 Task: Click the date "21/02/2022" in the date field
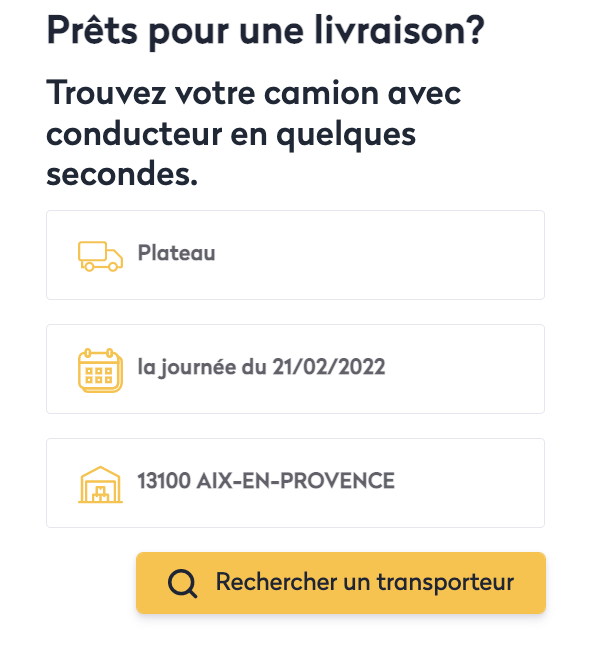tap(328, 368)
